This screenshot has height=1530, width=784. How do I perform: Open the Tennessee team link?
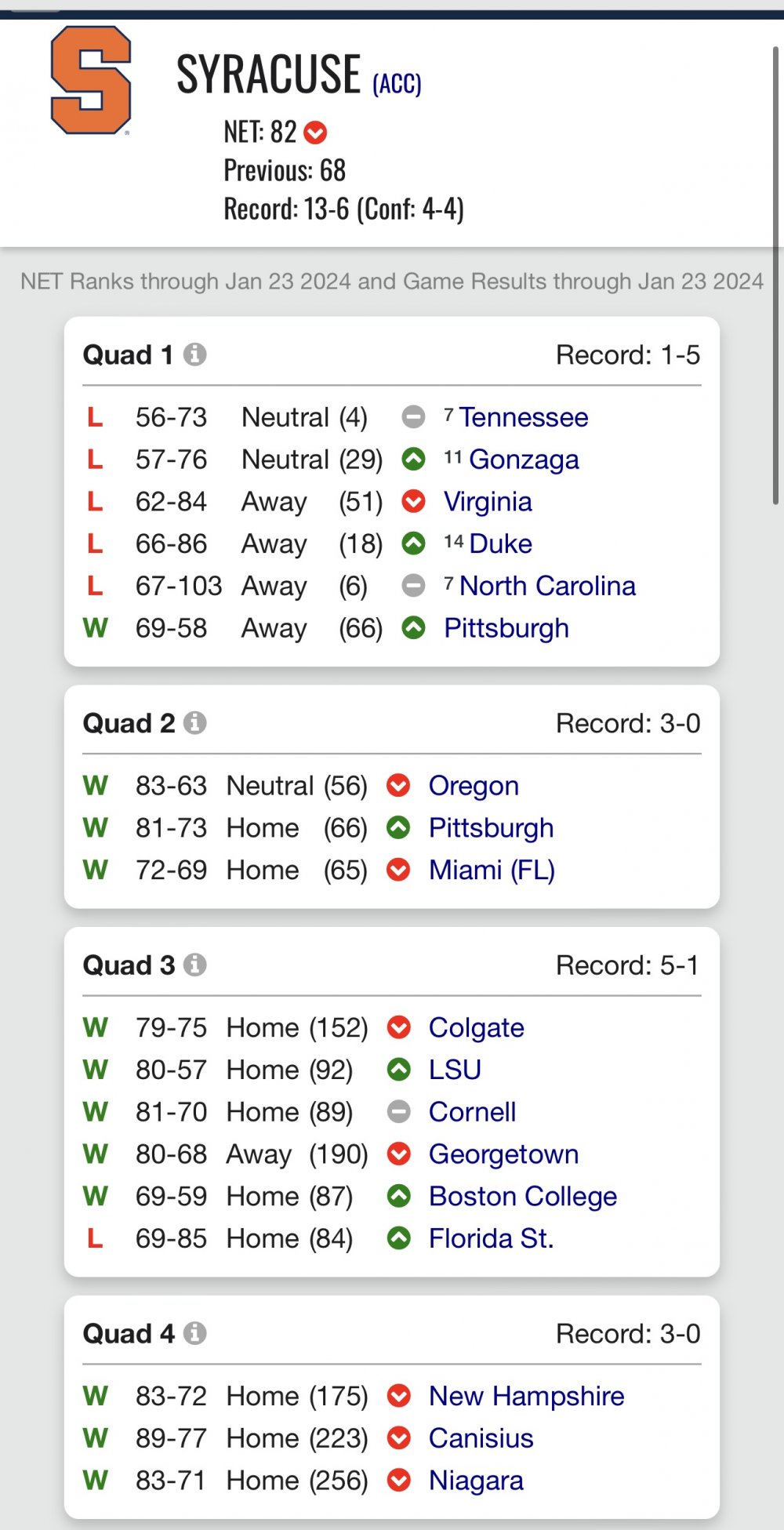(524, 417)
